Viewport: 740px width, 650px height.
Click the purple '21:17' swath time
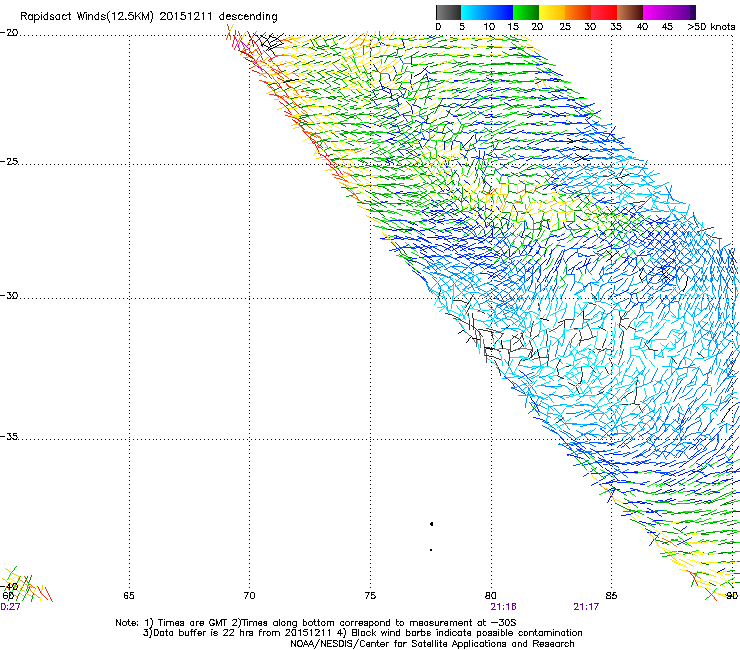(586, 607)
